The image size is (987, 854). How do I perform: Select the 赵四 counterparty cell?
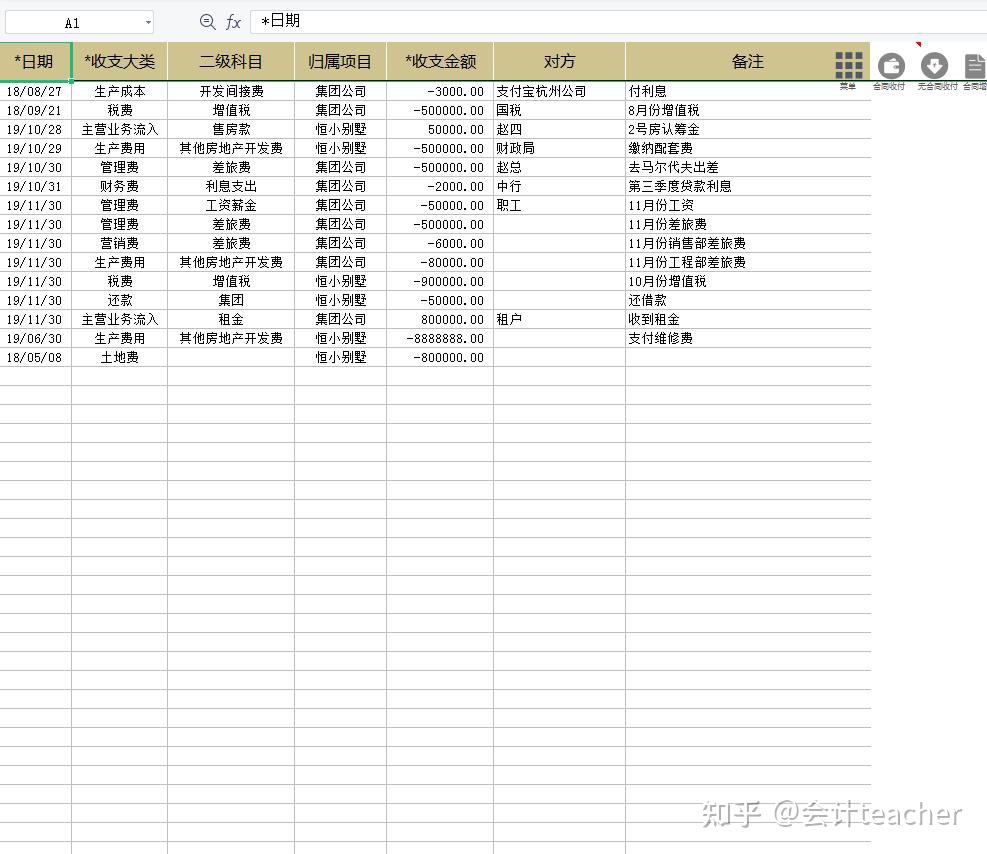(560, 129)
